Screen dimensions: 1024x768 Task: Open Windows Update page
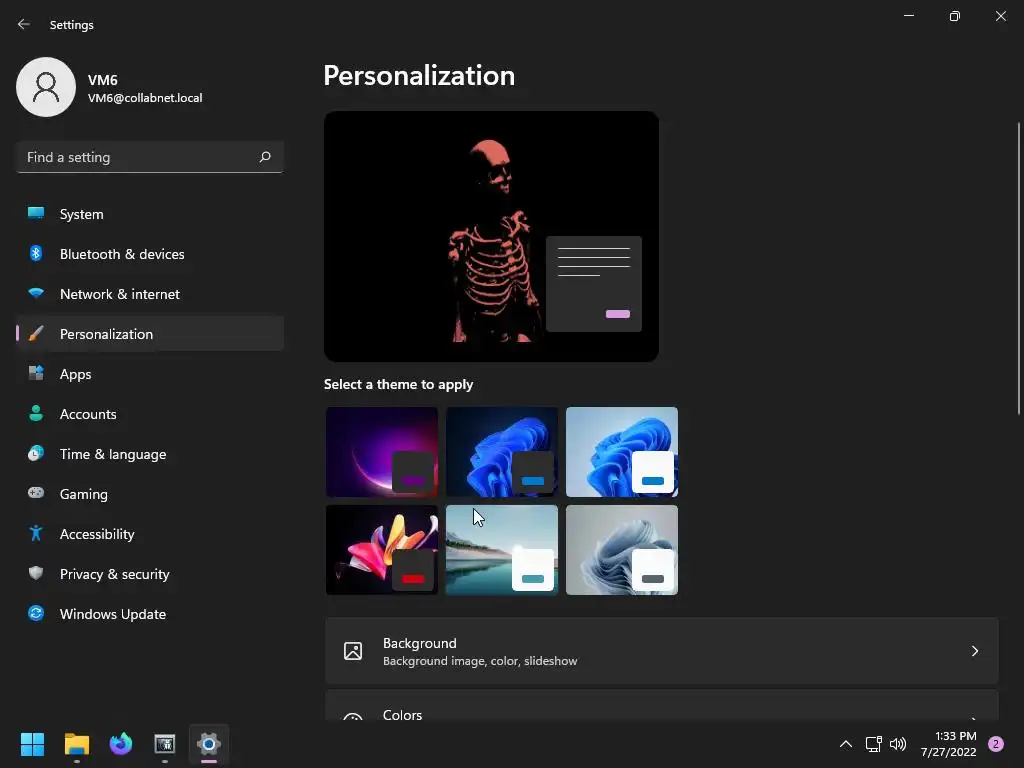pos(150,613)
